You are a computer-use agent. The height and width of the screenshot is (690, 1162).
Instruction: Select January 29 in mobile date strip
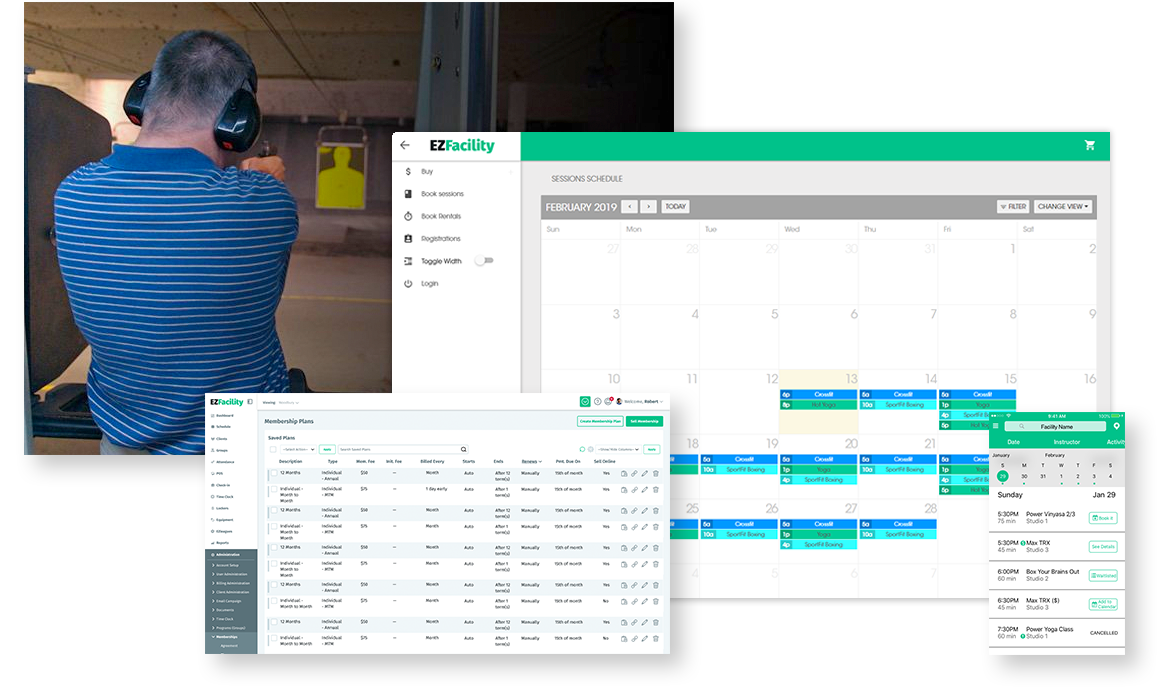point(1002,476)
